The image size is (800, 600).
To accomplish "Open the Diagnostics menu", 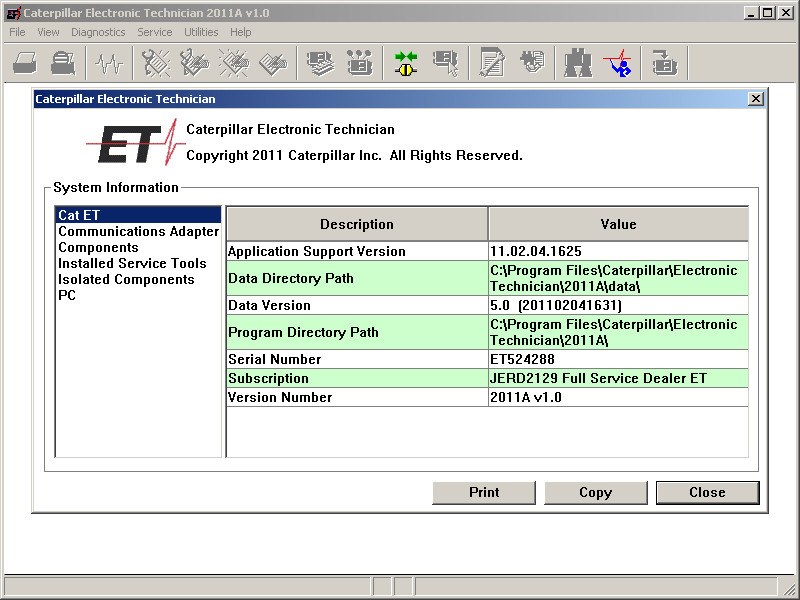I will [x=98, y=32].
